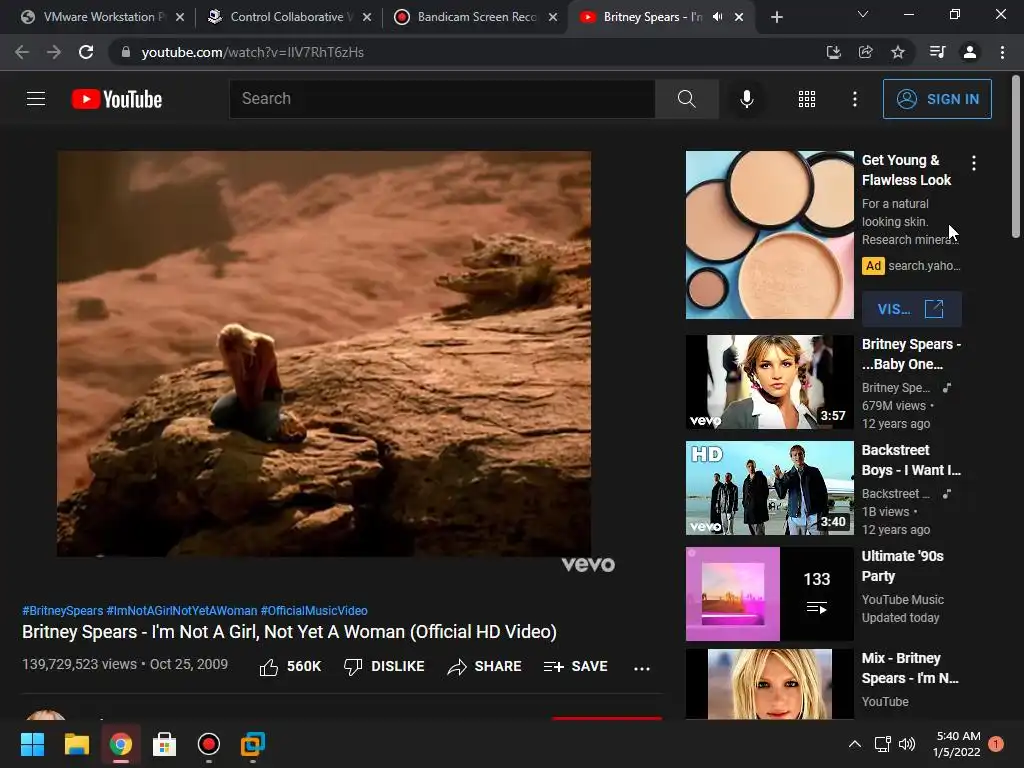
Task: Click the YouTube logo
Action: 117,99
